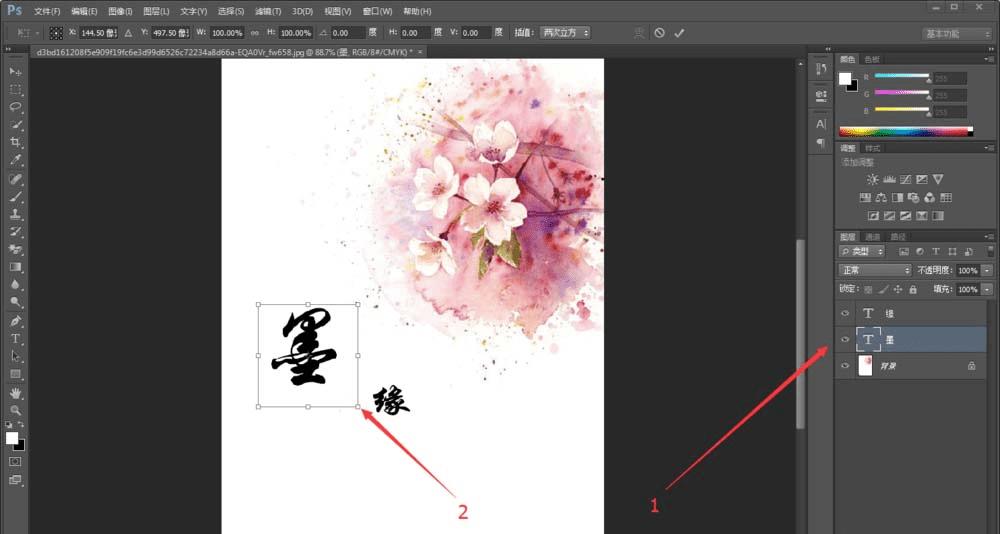The width and height of the screenshot is (1000, 534).
Task: Hide the 背景 layer
Action: click(845, 366)
